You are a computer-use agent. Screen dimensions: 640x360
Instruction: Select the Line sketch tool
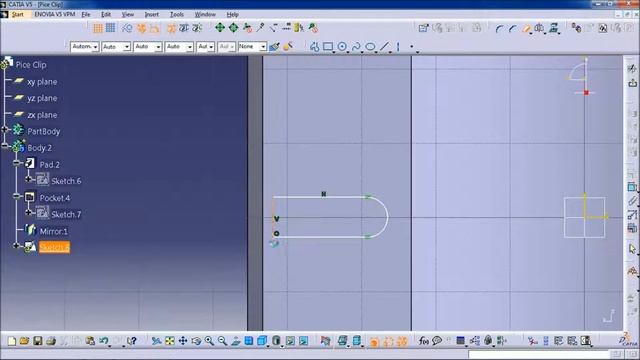(384, 47)
